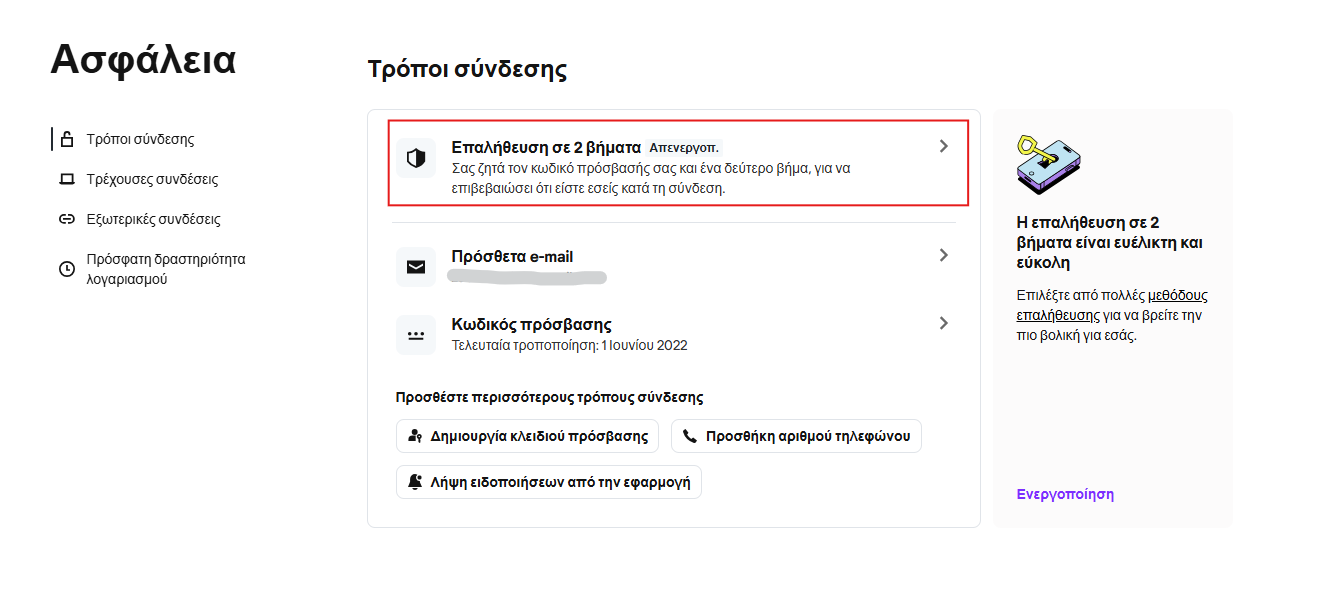
Task: Click Προσθήκη αριθμού τηλεφώνου button
Action: tap(796, 436)
